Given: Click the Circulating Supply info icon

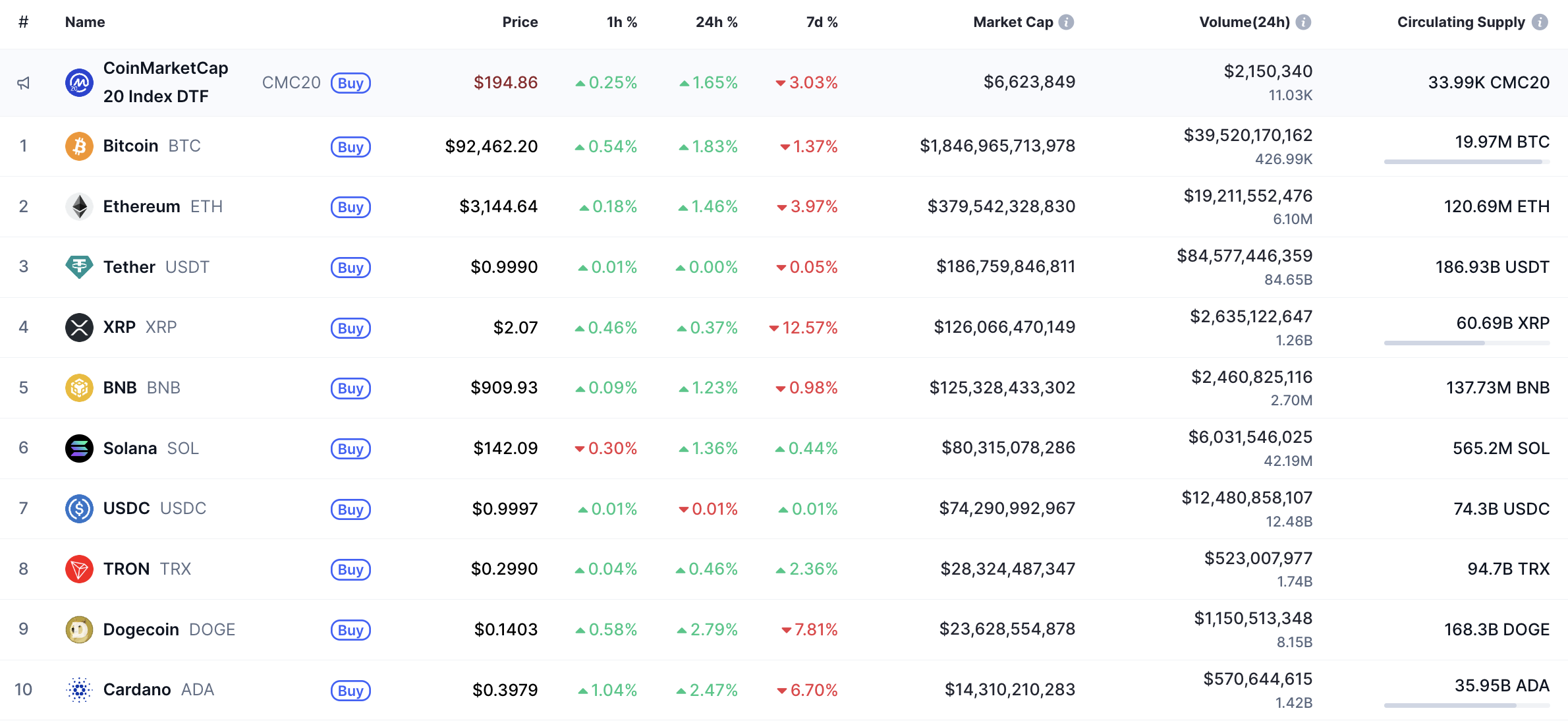Looking at the screenshot, I should coord(1540,22).
